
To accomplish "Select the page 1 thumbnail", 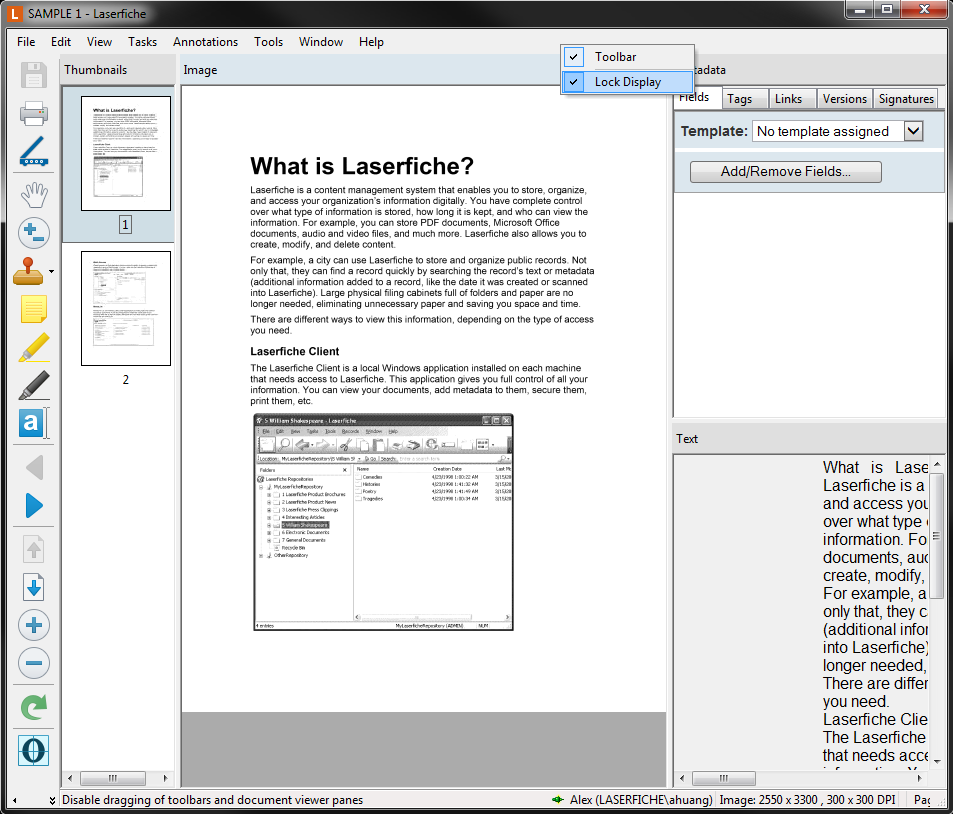I will 126,153.
